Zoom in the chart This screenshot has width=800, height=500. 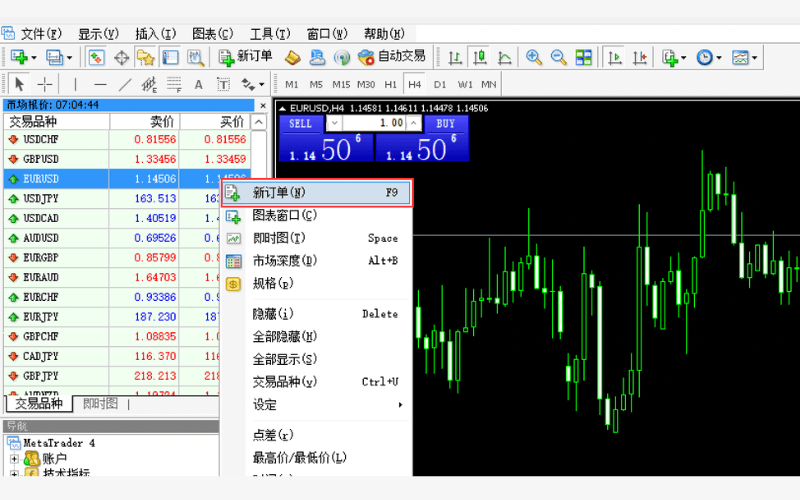[534, 57]
